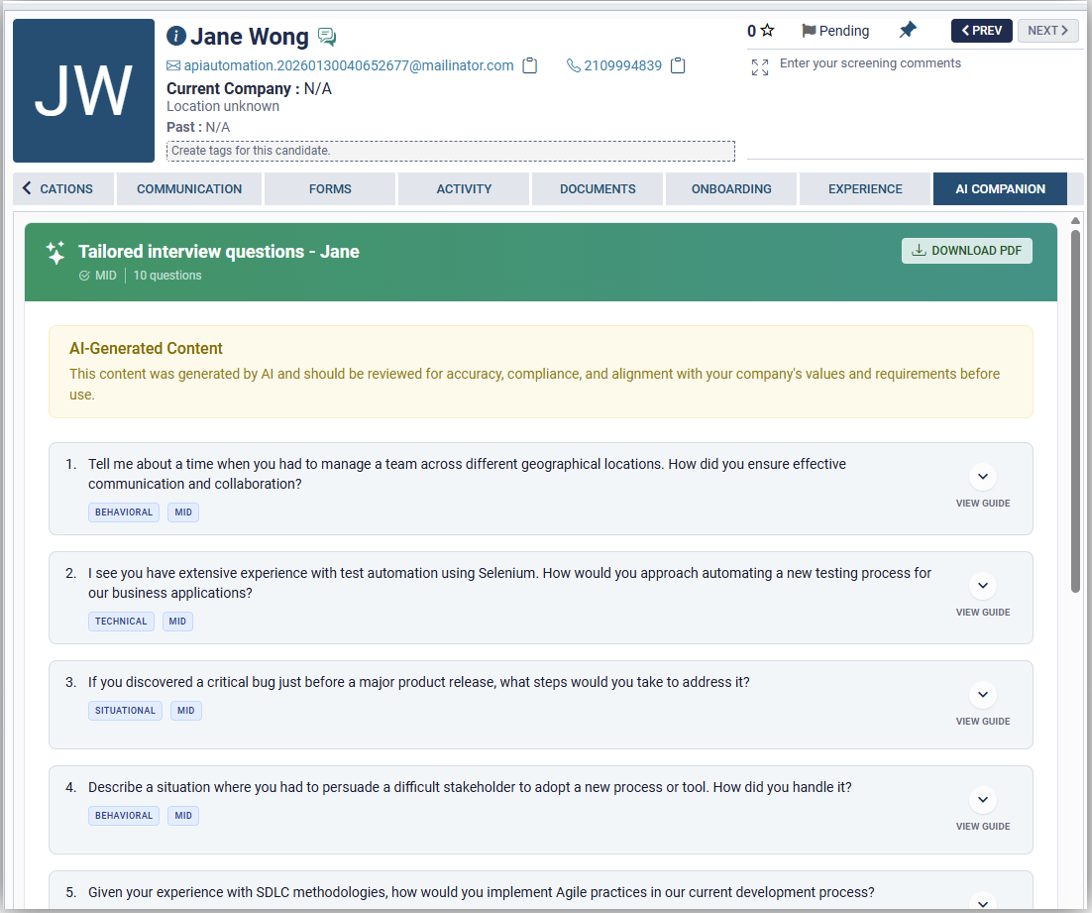This screenshot has height=913, width=1092.
Task: Click the candidate email address link
Action: (x=348, y=66)
